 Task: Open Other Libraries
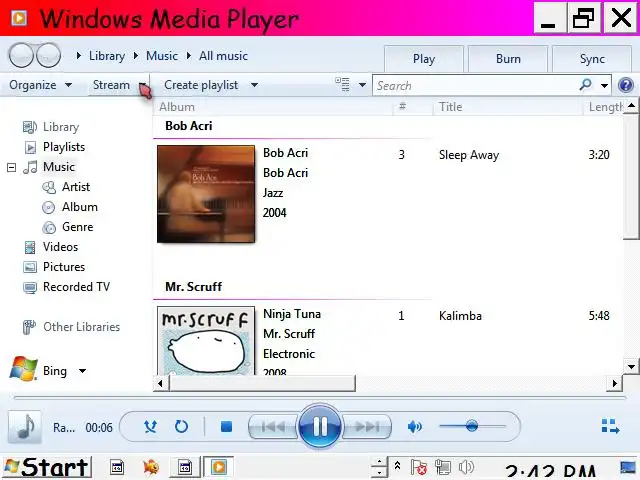(81, 327)
